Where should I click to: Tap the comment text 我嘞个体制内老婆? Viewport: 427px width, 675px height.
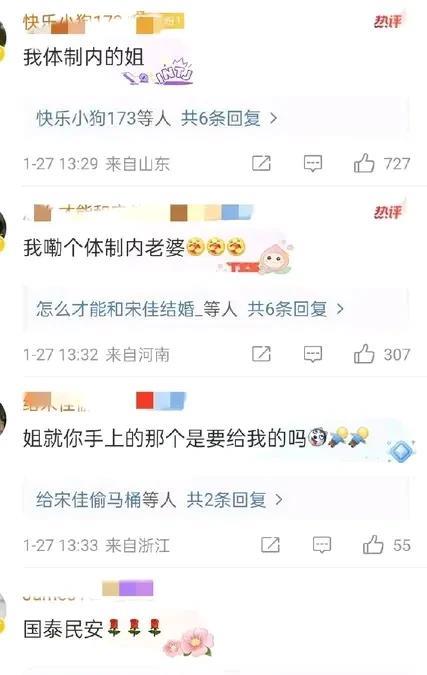(x=104, y=248)
